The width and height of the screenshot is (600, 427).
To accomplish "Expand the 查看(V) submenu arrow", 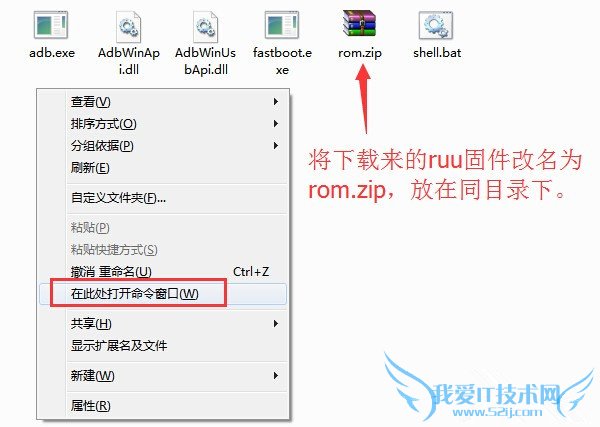I will (x=276, y=102).
